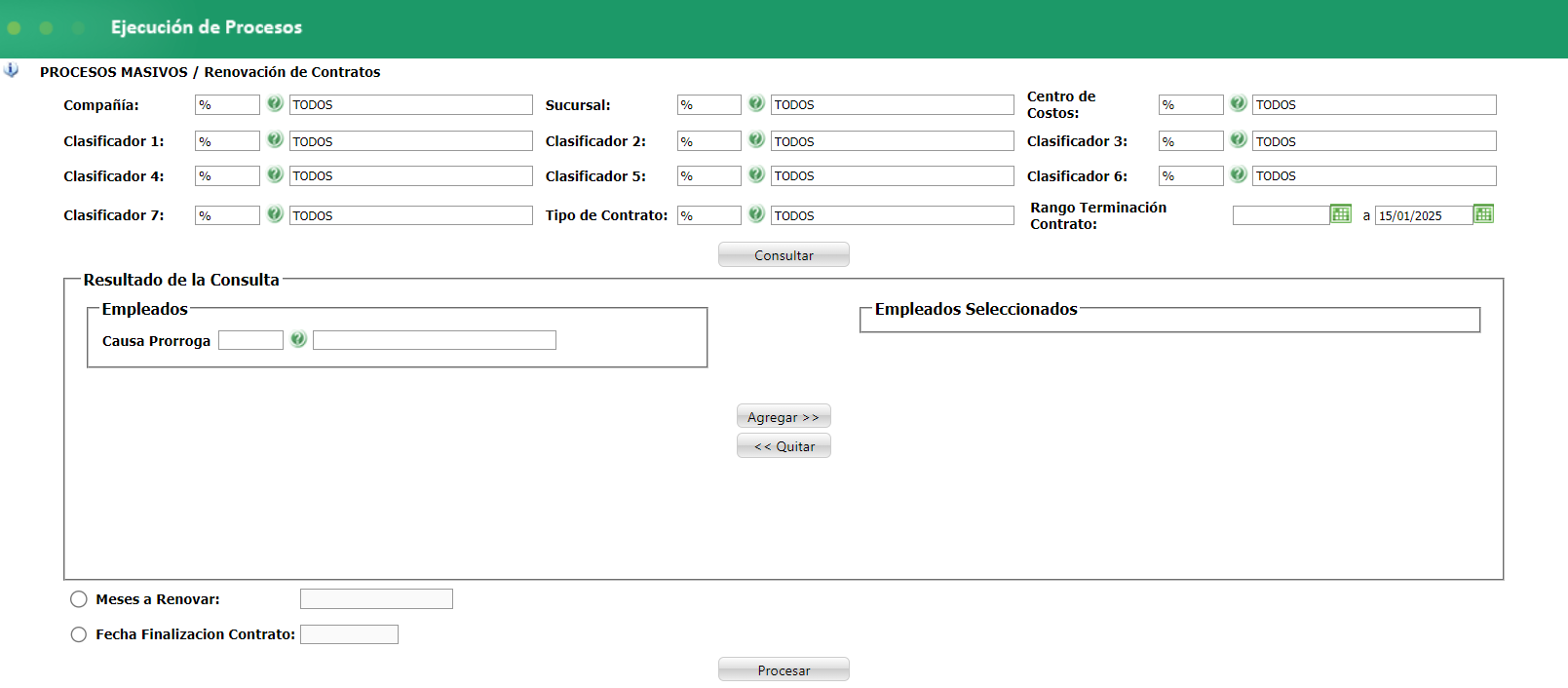1568x688 pixels.
Task: Click the Agregar >> button
Action: (x=784, y=416)
